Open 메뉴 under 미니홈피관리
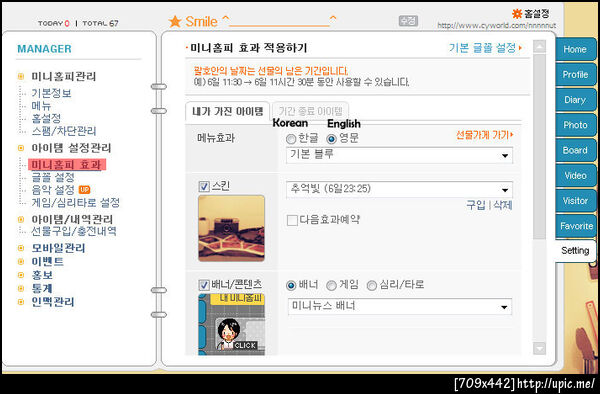This screenshot has height=394, width=600. click(41, 106)
